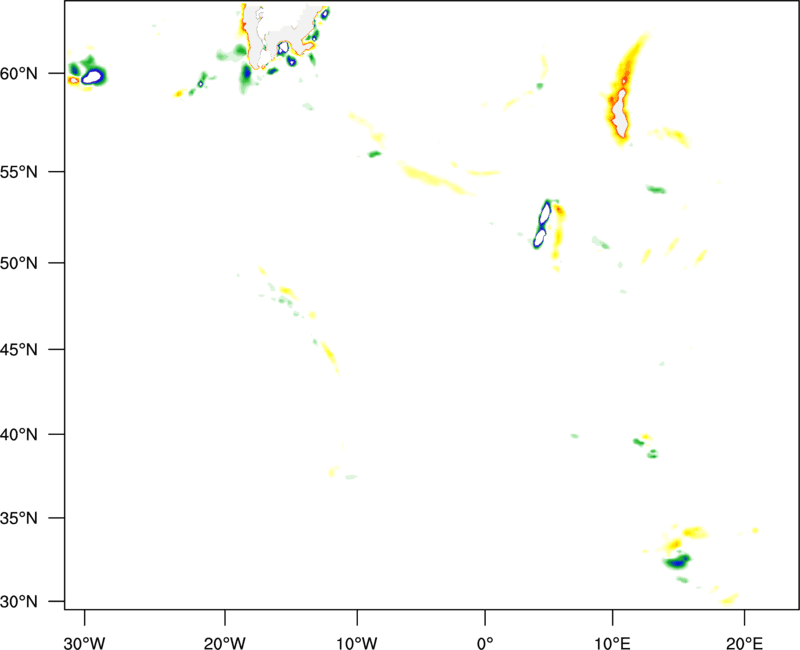800x650 pixels.
Task: Select the blue-outlined cell near 52°N, 5°E
Action: (x=543, y=225)
